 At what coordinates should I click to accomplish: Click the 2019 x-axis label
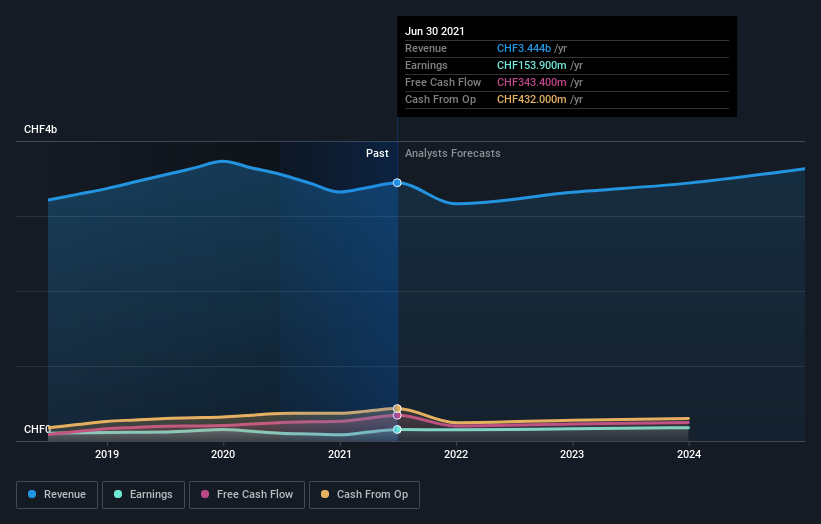pos(107,454)
